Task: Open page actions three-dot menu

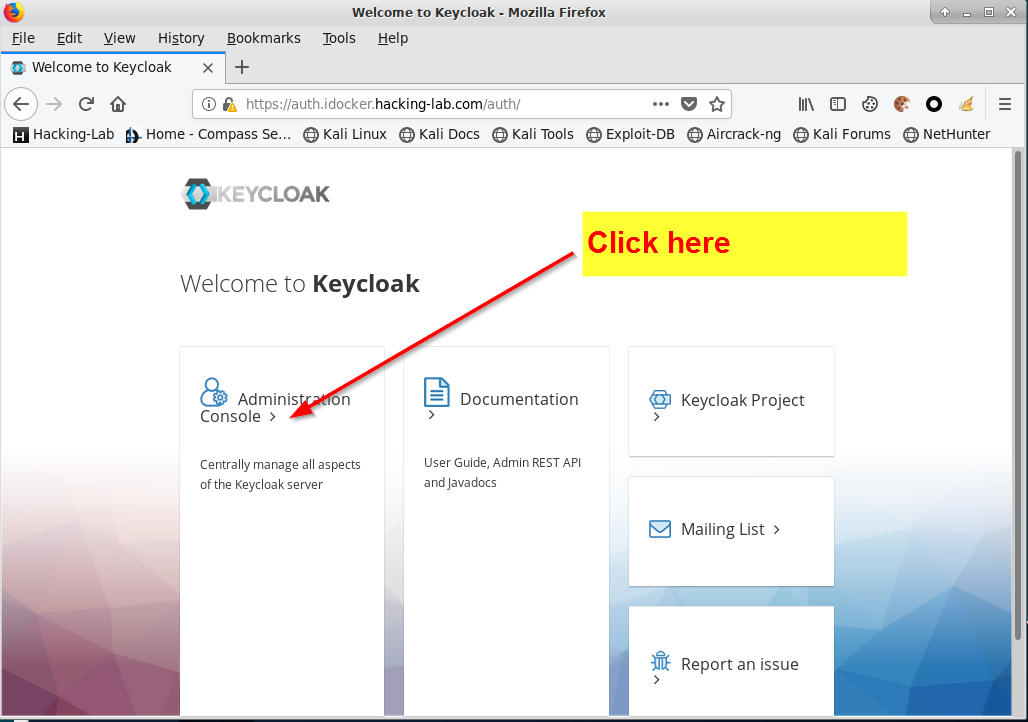Action: tap(661, 104)
